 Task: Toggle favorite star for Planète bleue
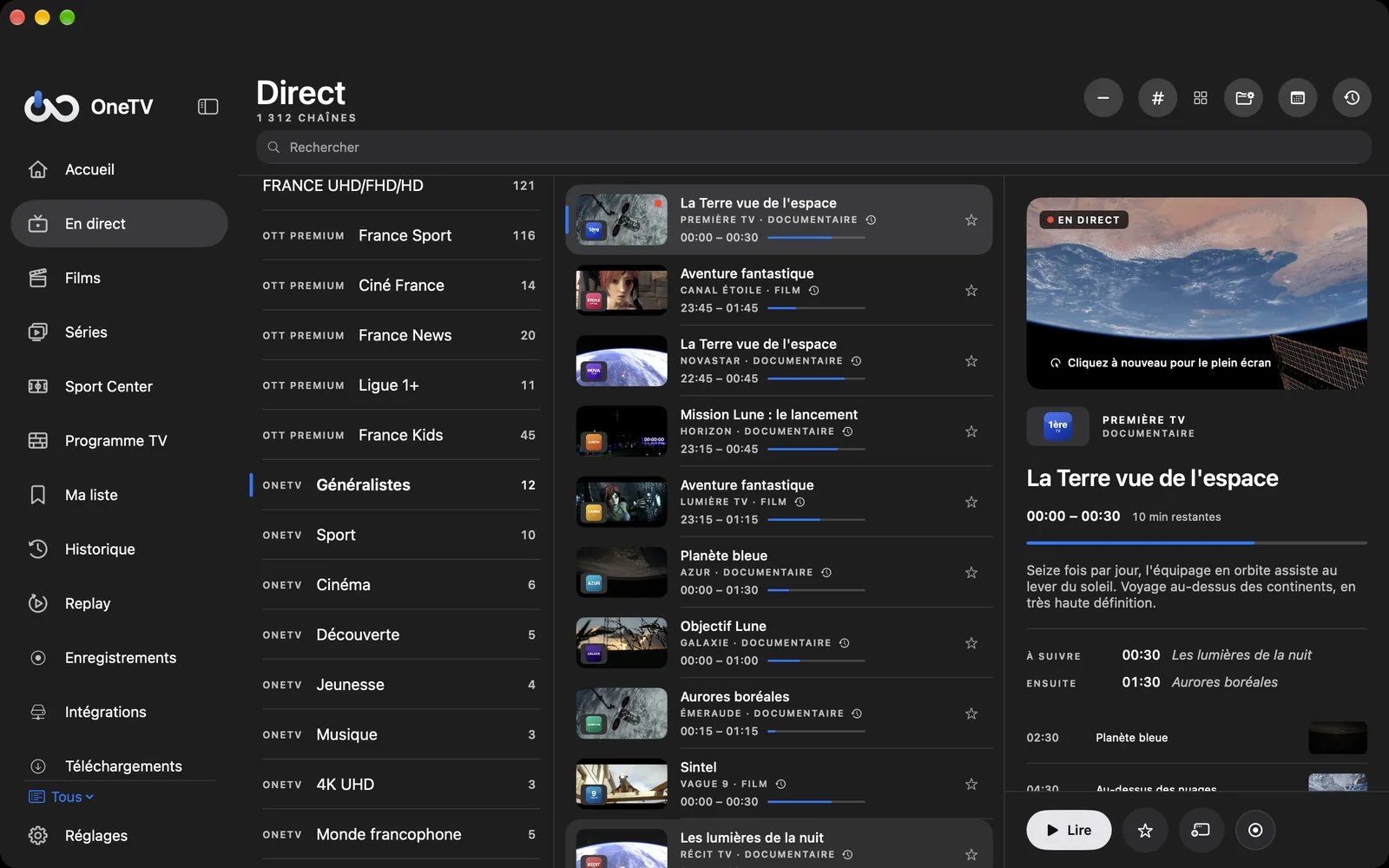click(971, 573)
